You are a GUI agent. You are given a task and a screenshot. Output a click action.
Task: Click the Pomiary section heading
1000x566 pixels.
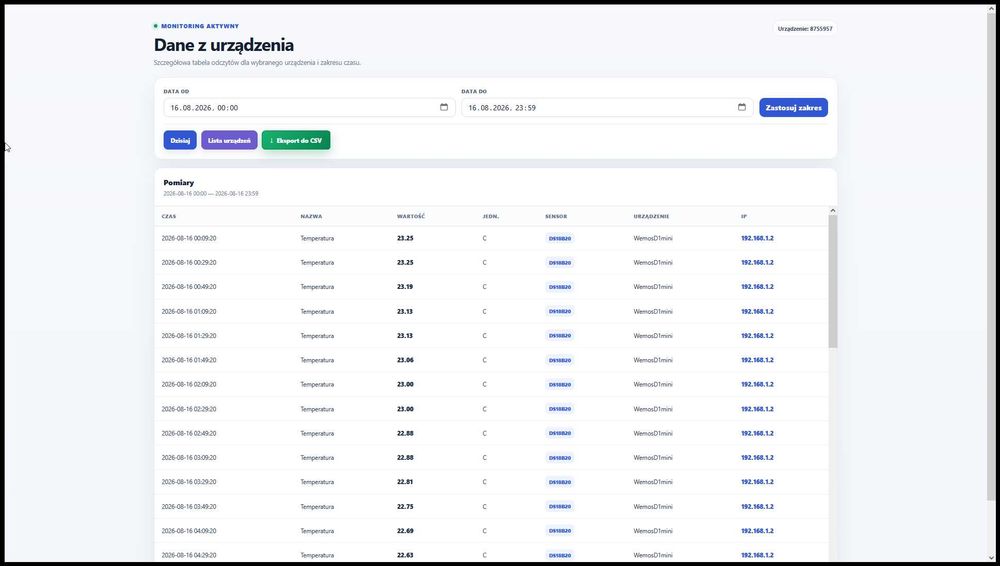[x=179, y=182]
